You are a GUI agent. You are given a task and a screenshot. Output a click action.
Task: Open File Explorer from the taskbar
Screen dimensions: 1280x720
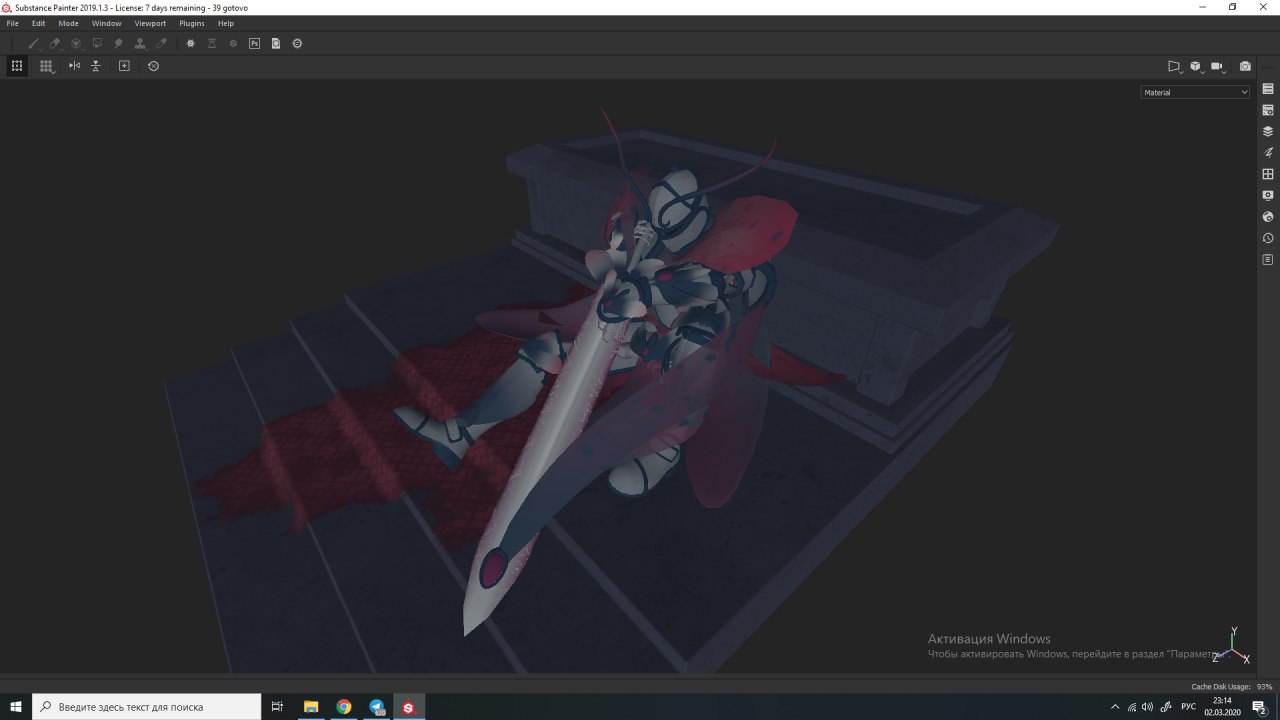coord(311,707)
